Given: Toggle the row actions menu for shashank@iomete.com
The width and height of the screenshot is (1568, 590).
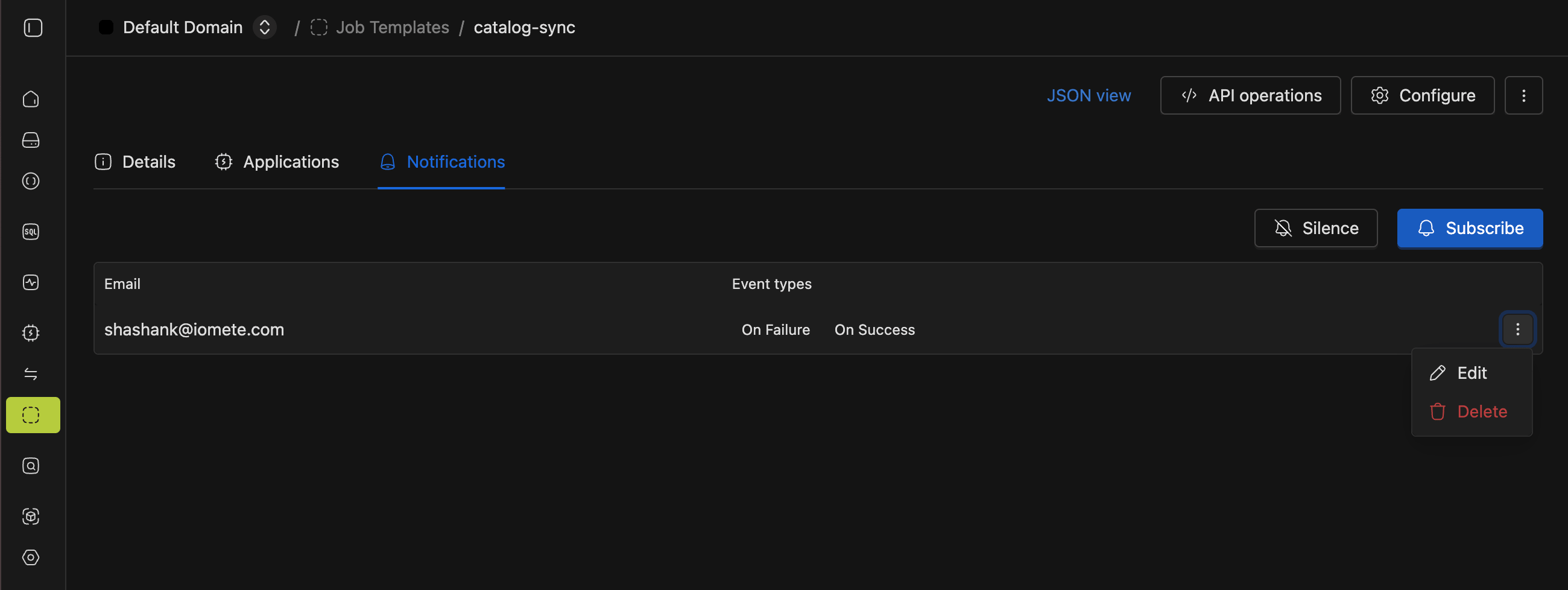Looking at the screenshot, I should pyautogui.click(x=1517, y=329).
